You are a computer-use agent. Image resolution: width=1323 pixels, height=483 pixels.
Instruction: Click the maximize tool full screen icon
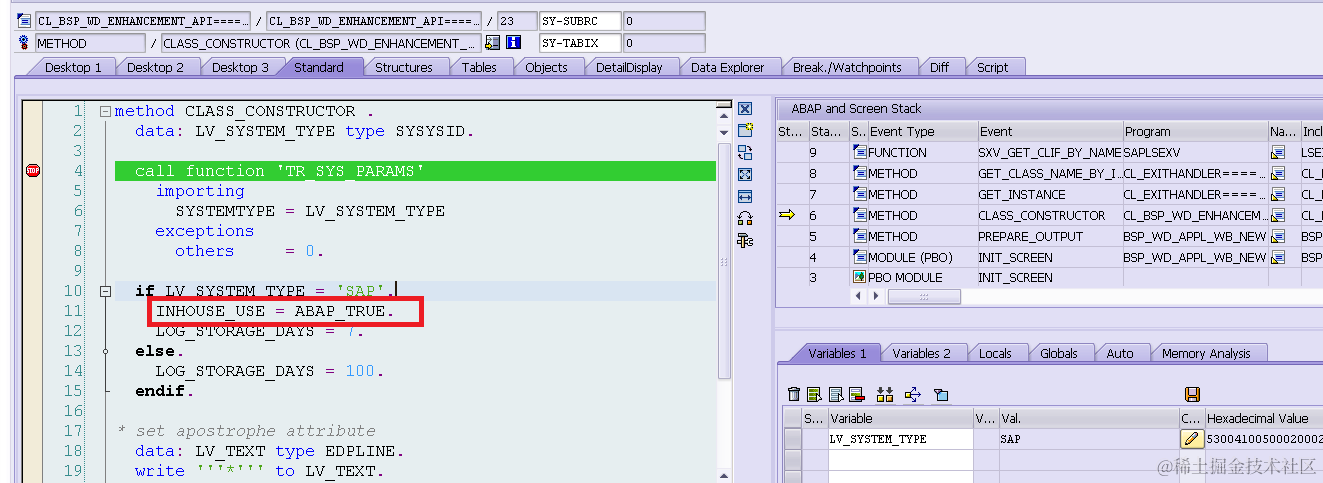click(x=745, y=174)
